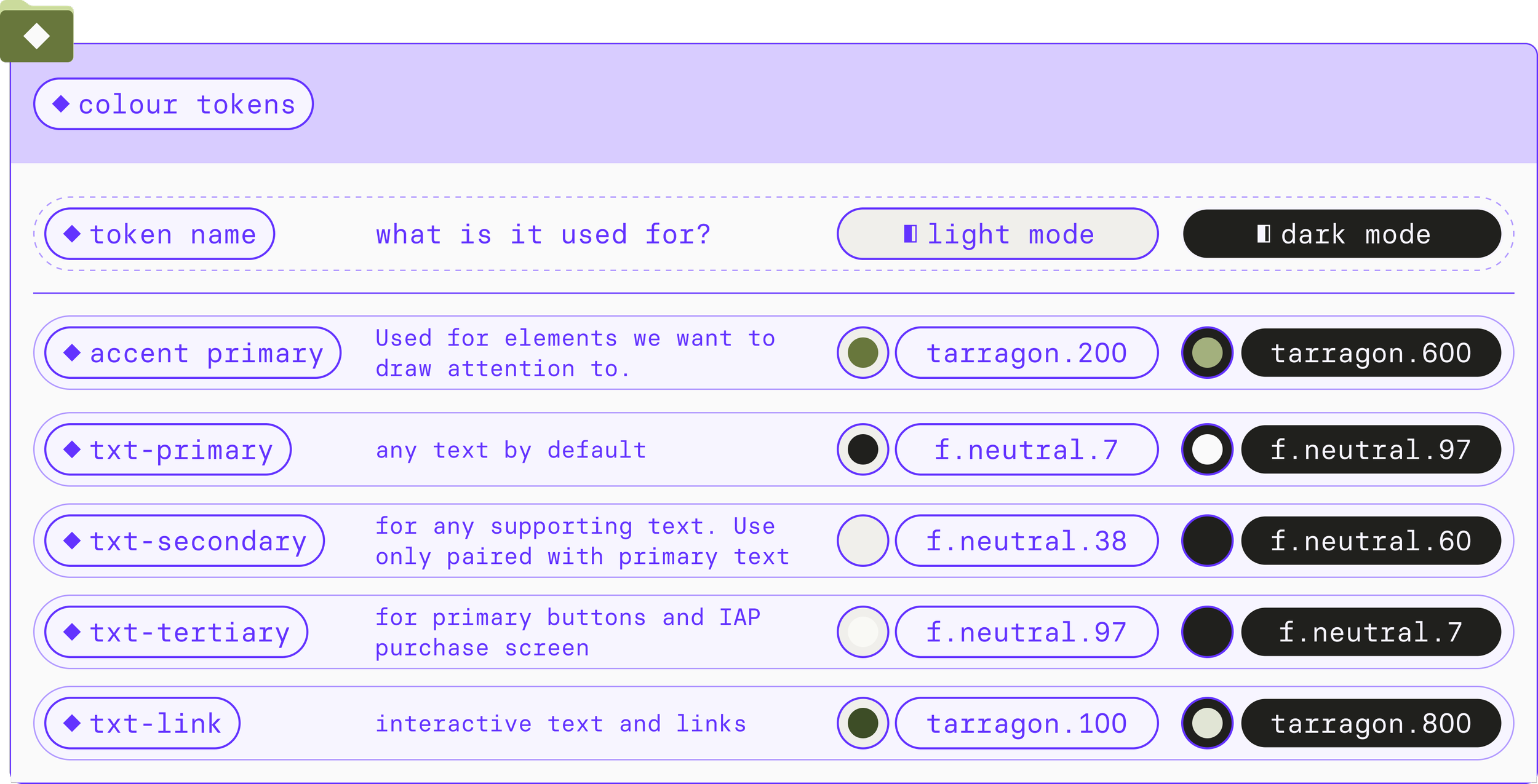The width and height of the screenshot is (1538, 784).
Task: Select the light mode pill
Action: 997,234
